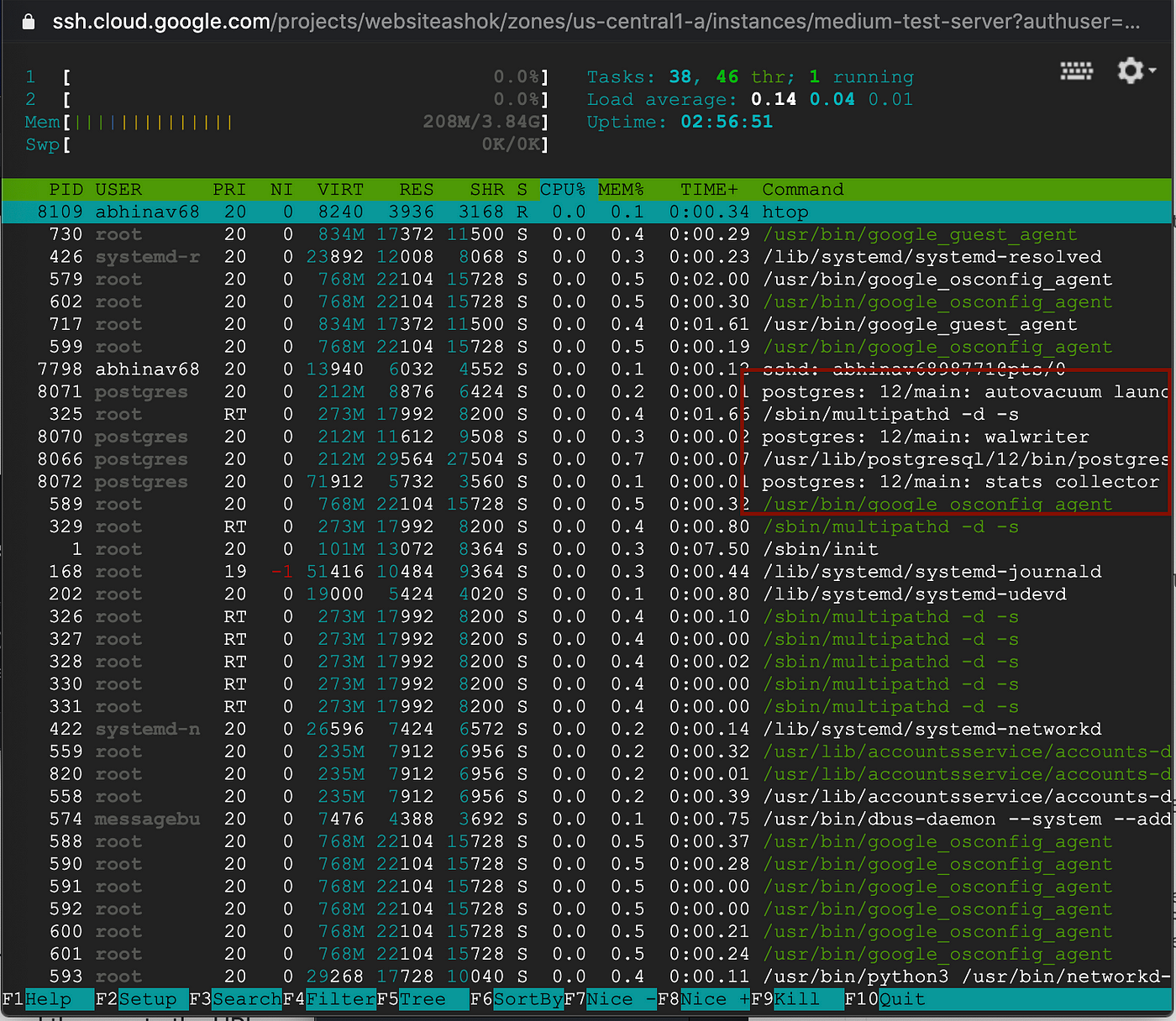Select the highlighted htop process row
Screen dimensions: 1176x1021
coord(586,212)
